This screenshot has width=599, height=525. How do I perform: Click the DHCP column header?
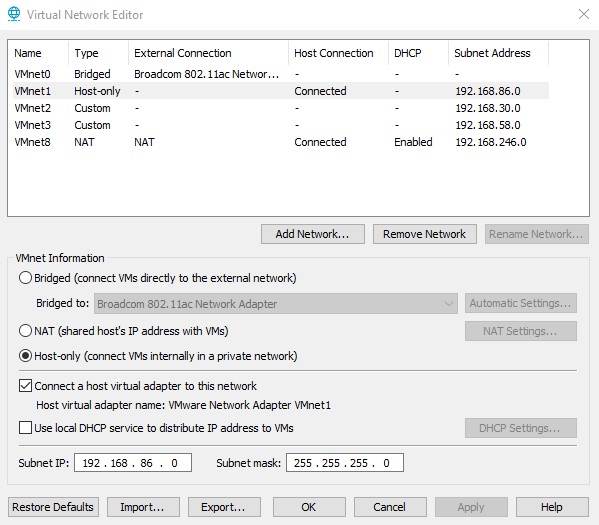pos(418,53)
